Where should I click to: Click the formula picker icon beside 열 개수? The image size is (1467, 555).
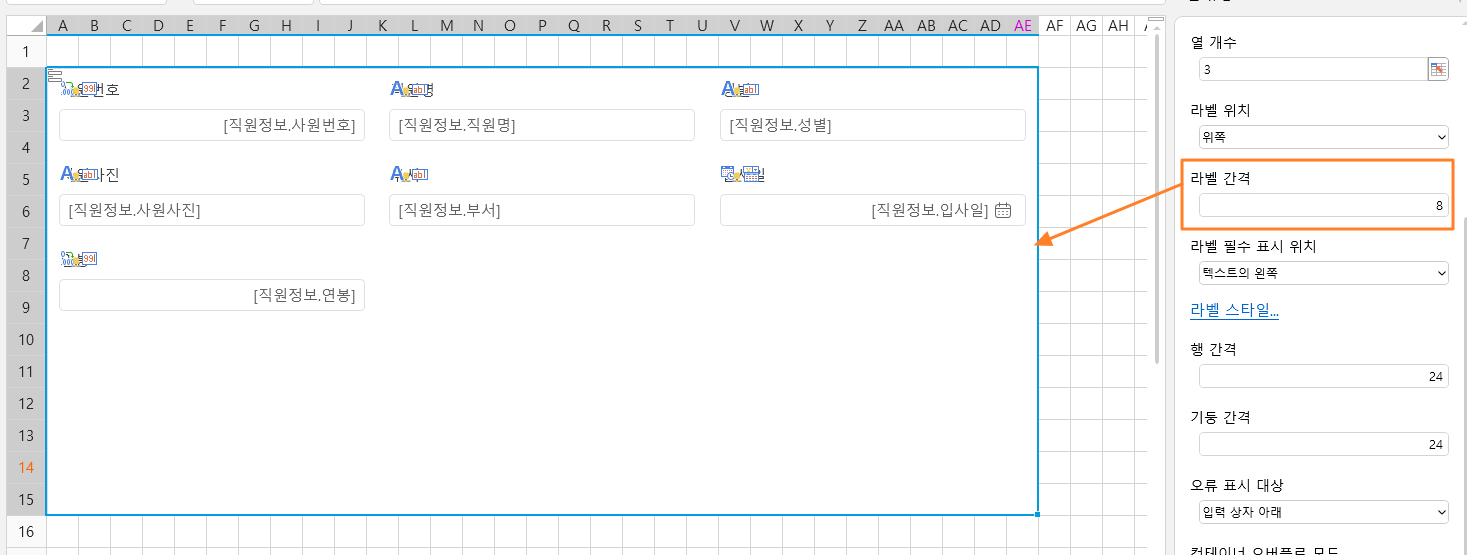1438,69
